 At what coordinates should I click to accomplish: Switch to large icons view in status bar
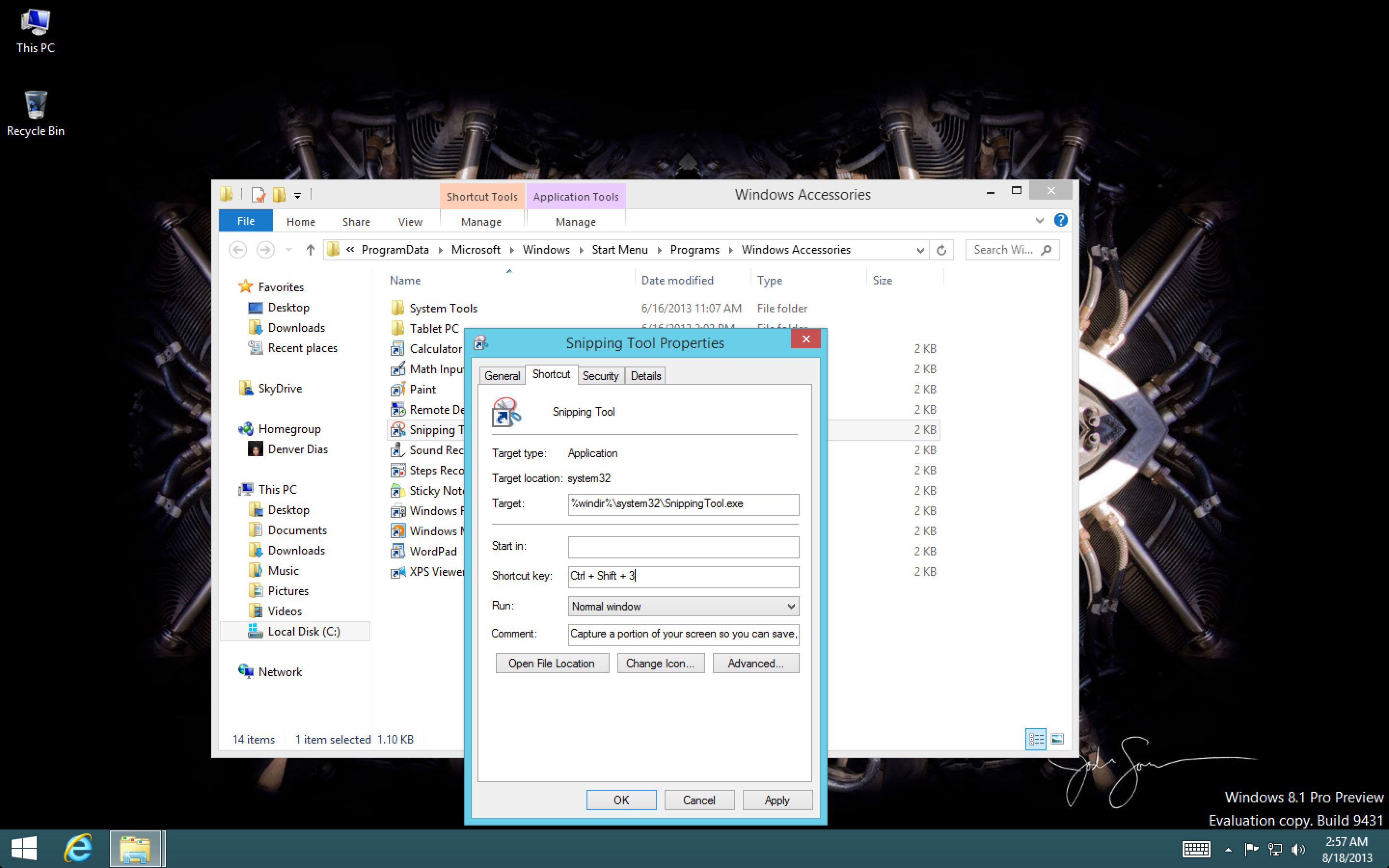click(x=1057, y=739)
